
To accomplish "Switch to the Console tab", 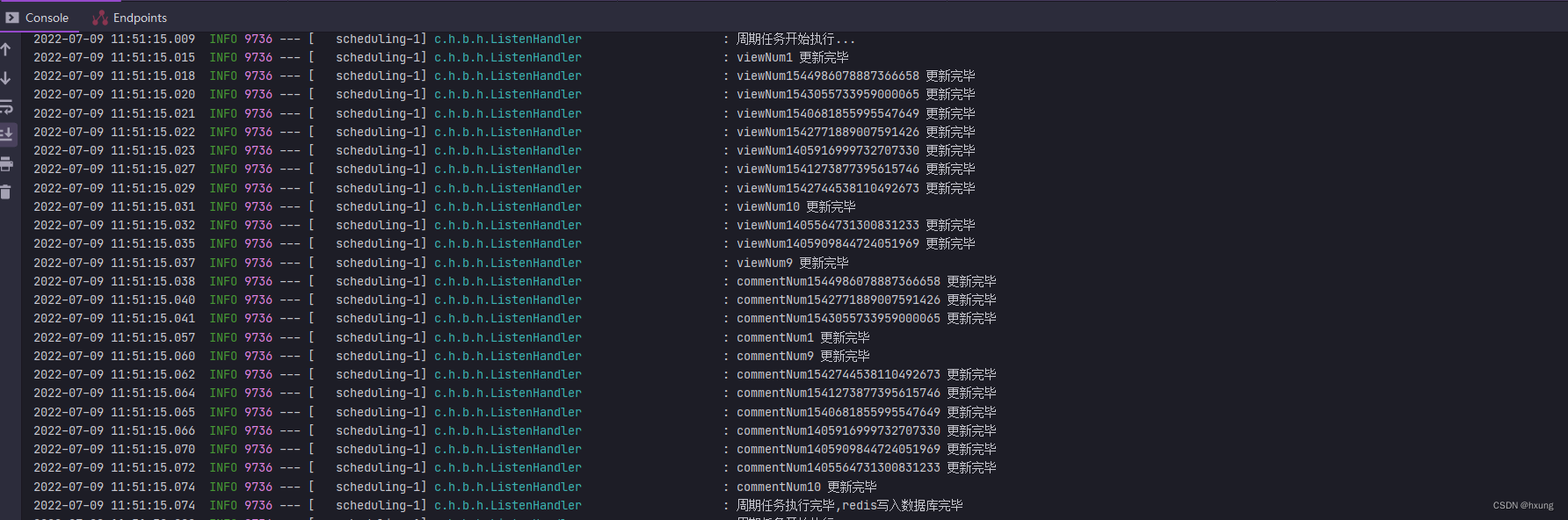I will [38, 18].
